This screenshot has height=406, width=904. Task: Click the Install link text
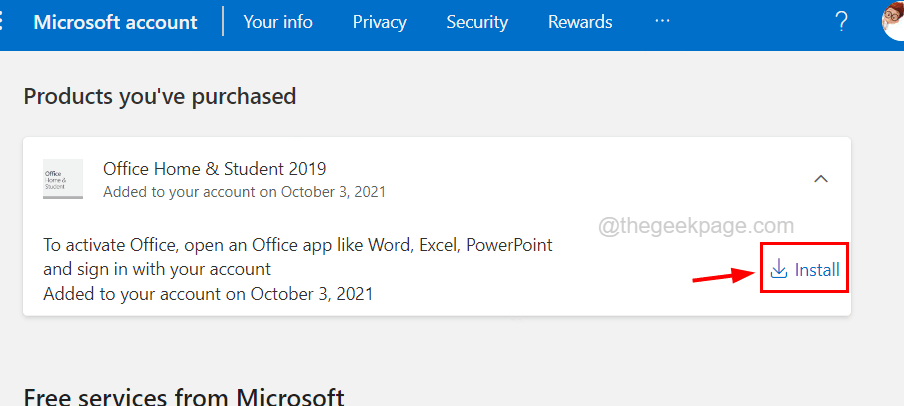click(x=817, y=270)
